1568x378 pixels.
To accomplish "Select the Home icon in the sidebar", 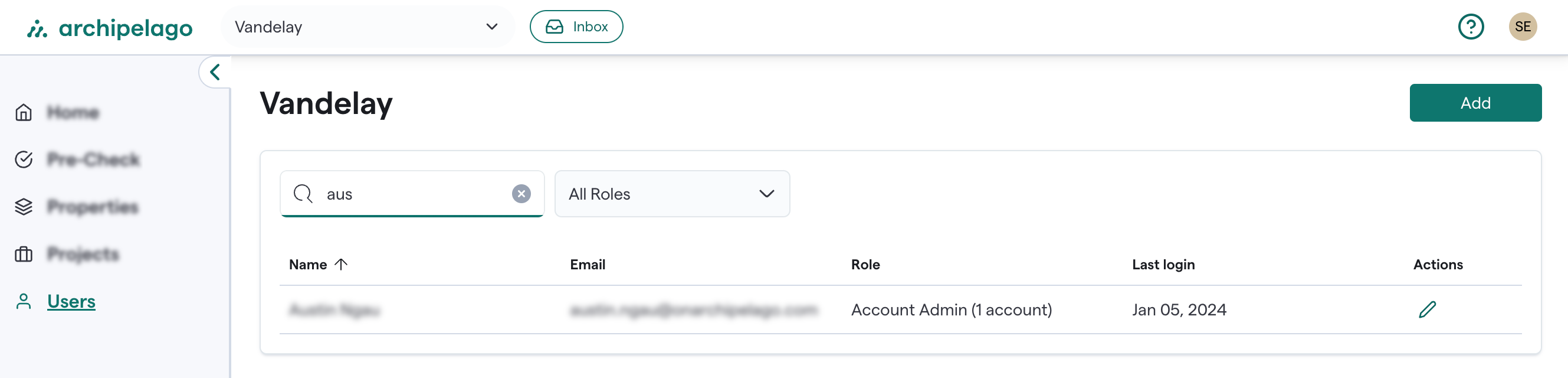I will click(23, 112).
